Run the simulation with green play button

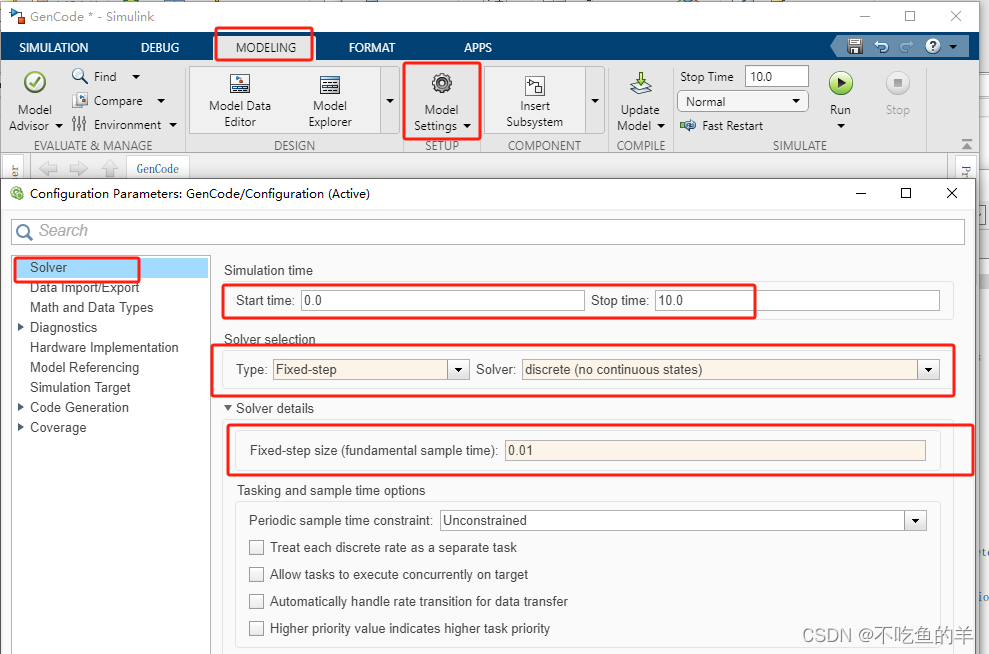pyautogui.click(x=840, y=83)
